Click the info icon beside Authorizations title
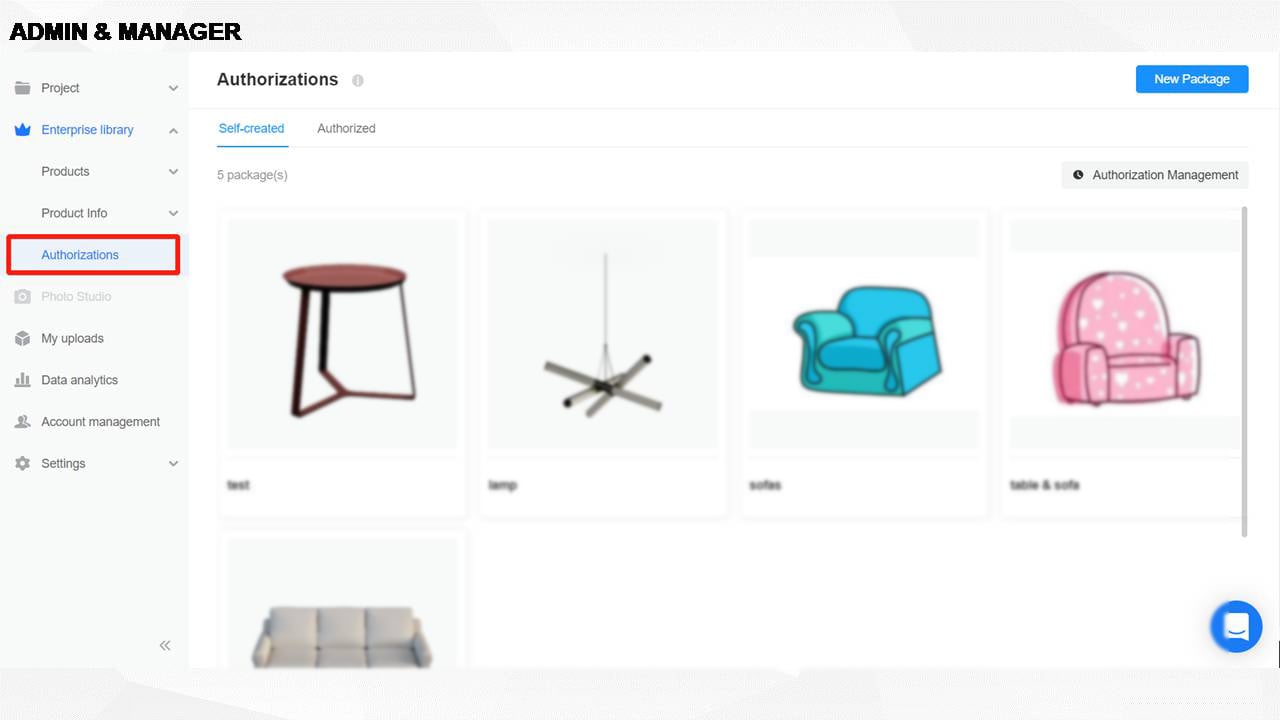The width and height of the screenshot is (1280, 720). 357,80
